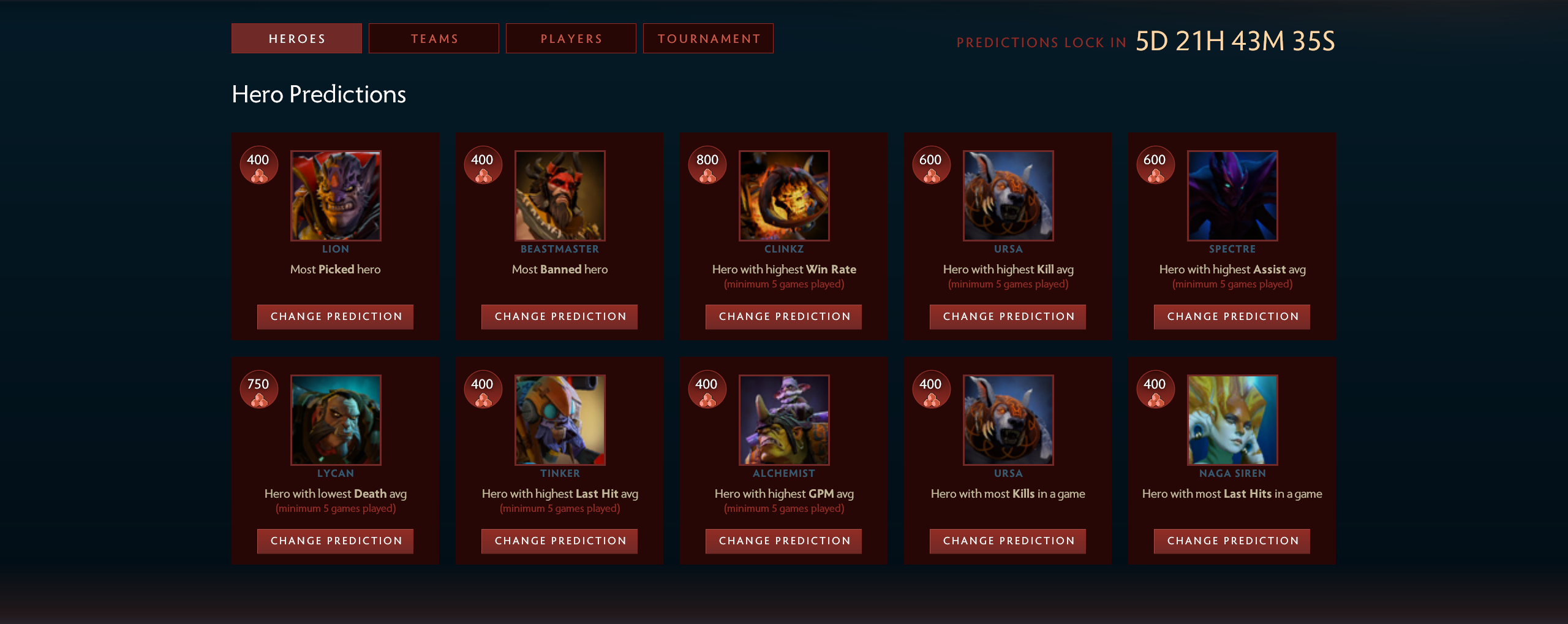Change prediction for highest GPM avg hero
Viewport: 1568px width, 624px height.
click(x=784, y=541)
